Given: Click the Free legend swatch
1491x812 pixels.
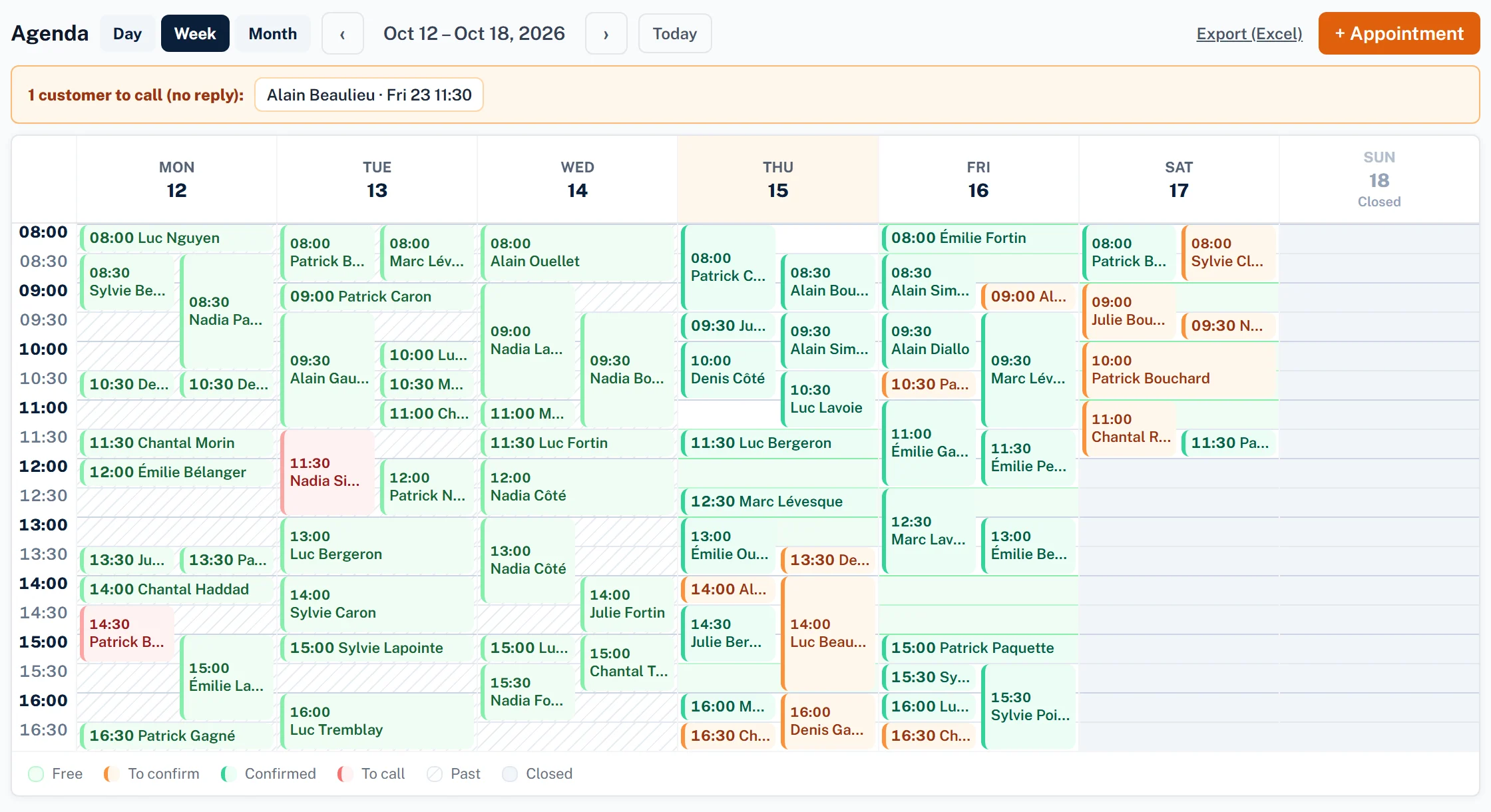Looking at the screenshot, I should 36,774.
